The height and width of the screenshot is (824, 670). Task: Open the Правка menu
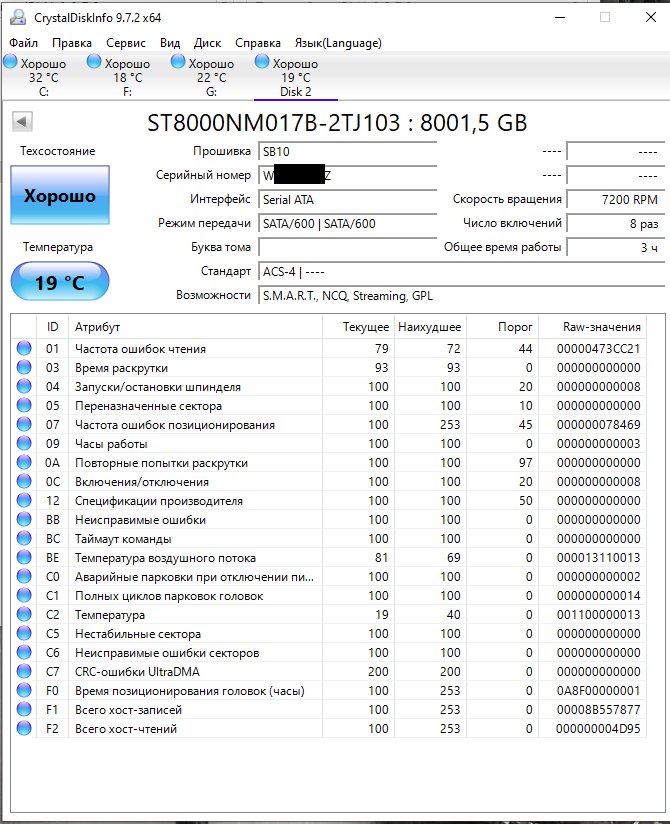point(72,43)
